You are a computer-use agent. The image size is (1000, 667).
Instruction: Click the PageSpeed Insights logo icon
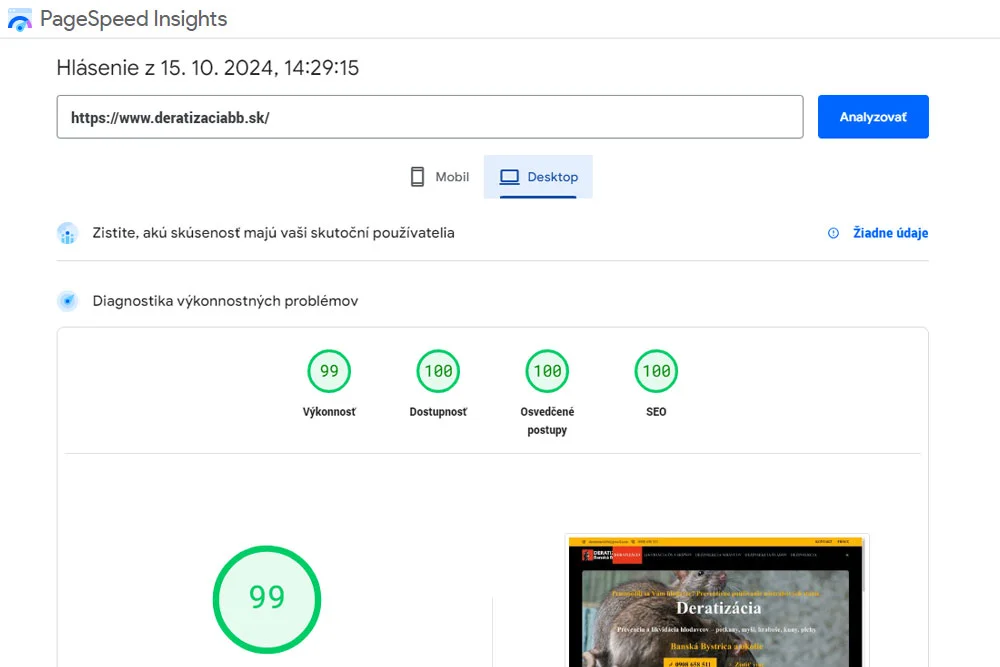coord(19,19)
